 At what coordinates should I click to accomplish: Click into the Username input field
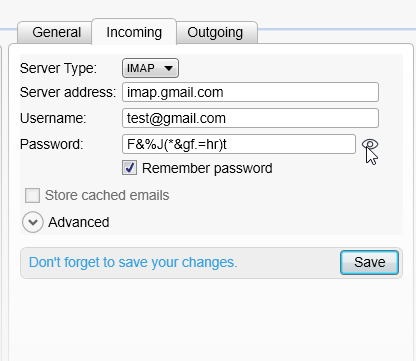coord(250,118)
